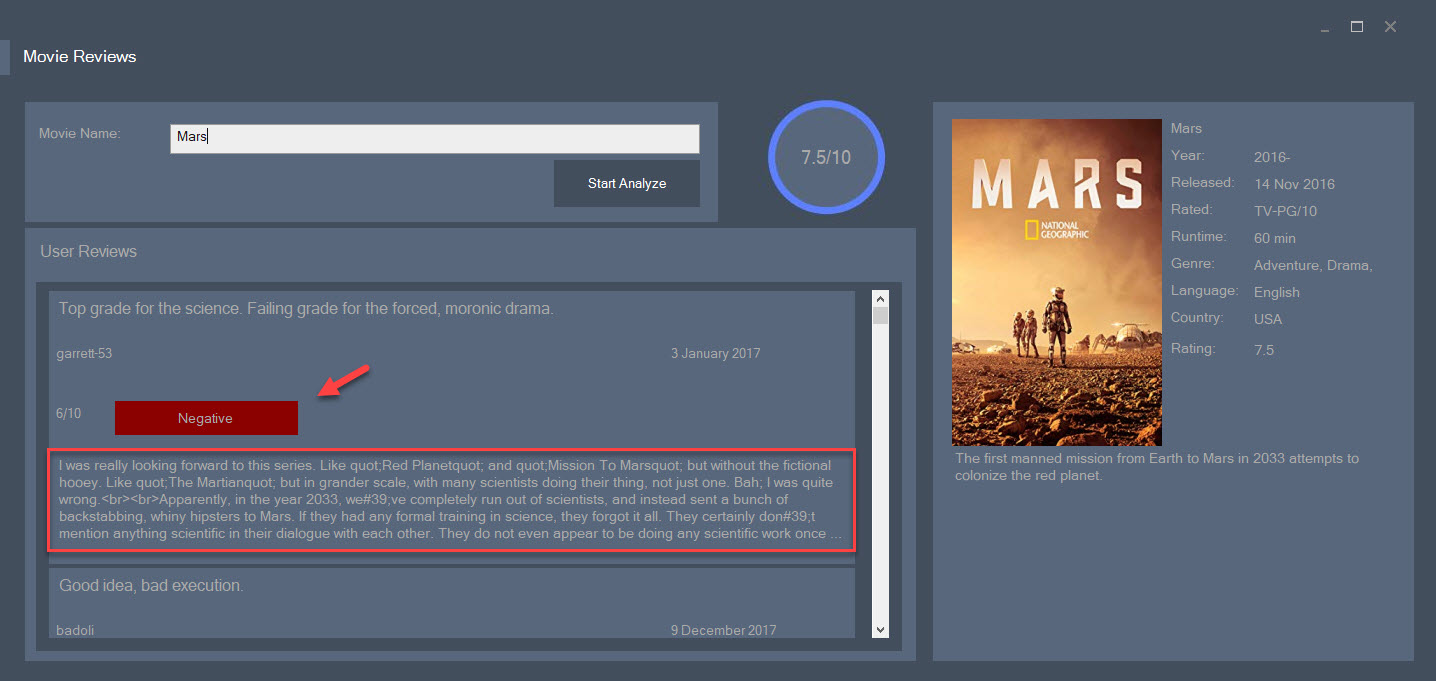Click the review body starting 'I was really looking forward'
This screenshot has width=1436, height=681.
click(x=451, y=499)
